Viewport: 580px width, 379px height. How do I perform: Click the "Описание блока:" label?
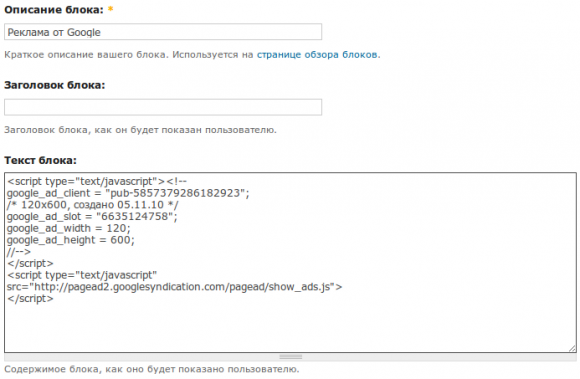54,10
